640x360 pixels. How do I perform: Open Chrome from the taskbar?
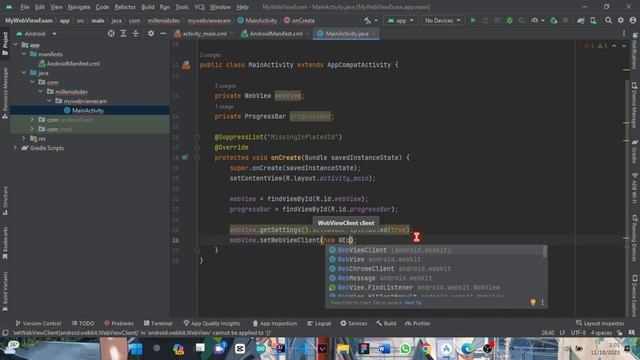pos(426,349)
